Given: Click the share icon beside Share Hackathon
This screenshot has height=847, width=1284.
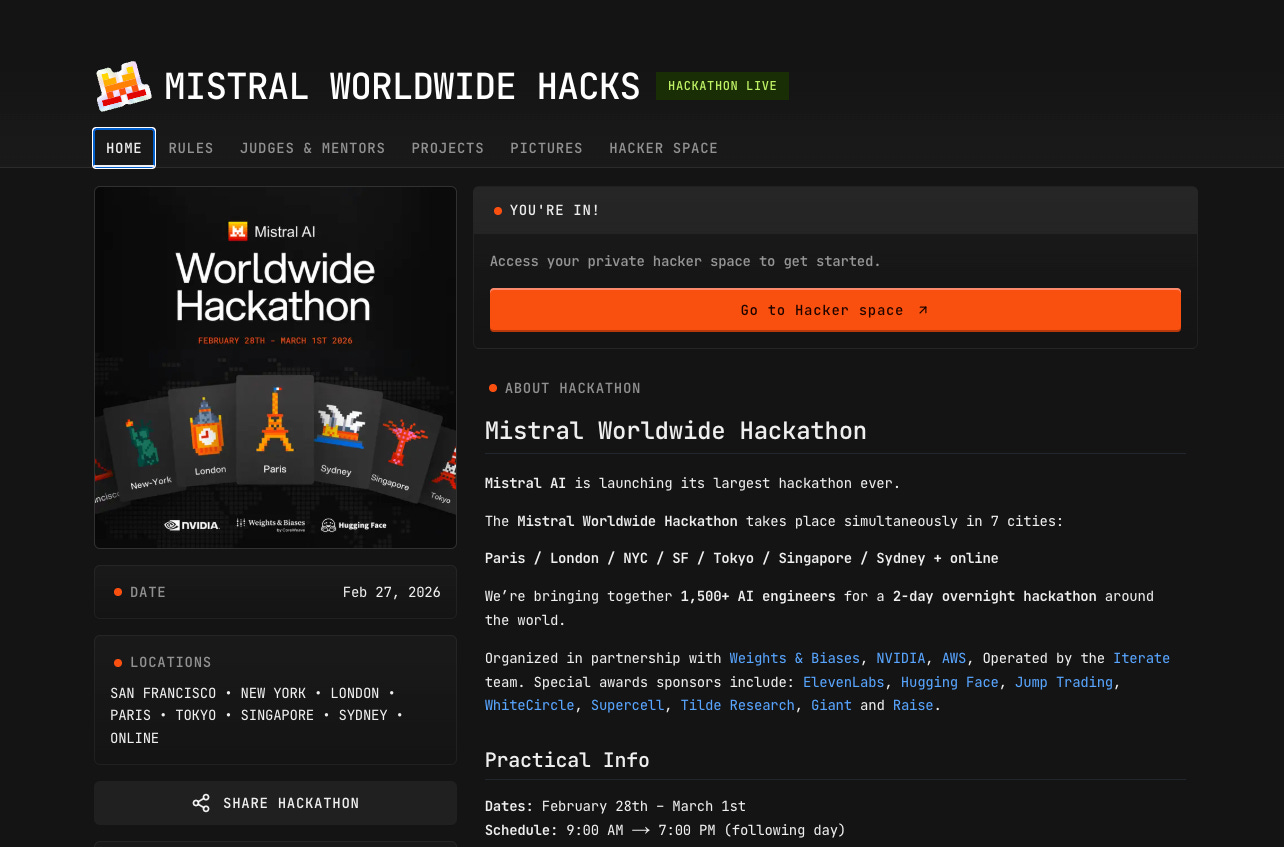Looking at the screenshot, I should coord(201,803).
